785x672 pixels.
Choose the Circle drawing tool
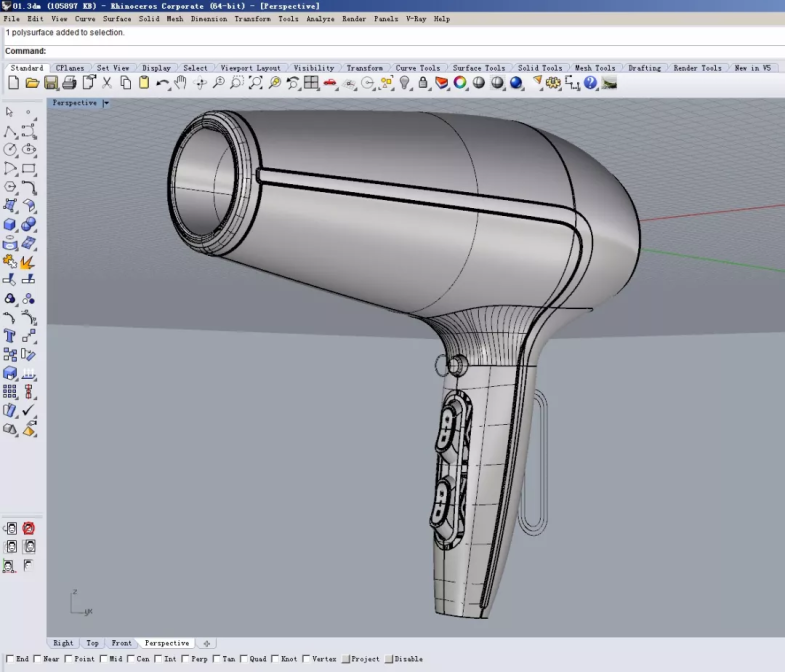click(10, 149)
